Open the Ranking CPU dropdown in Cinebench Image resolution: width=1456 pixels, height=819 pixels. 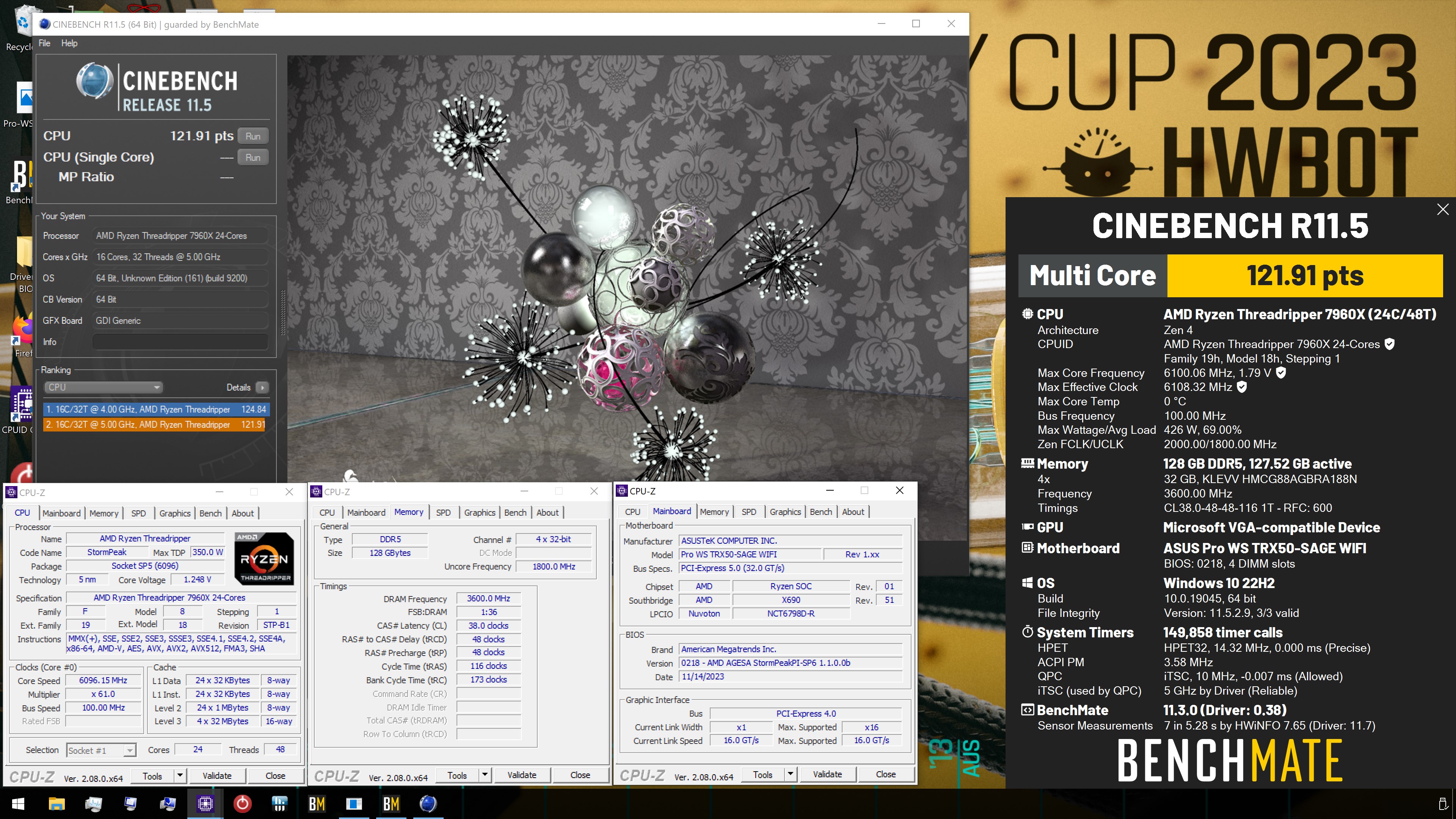(x=104, y=387)
